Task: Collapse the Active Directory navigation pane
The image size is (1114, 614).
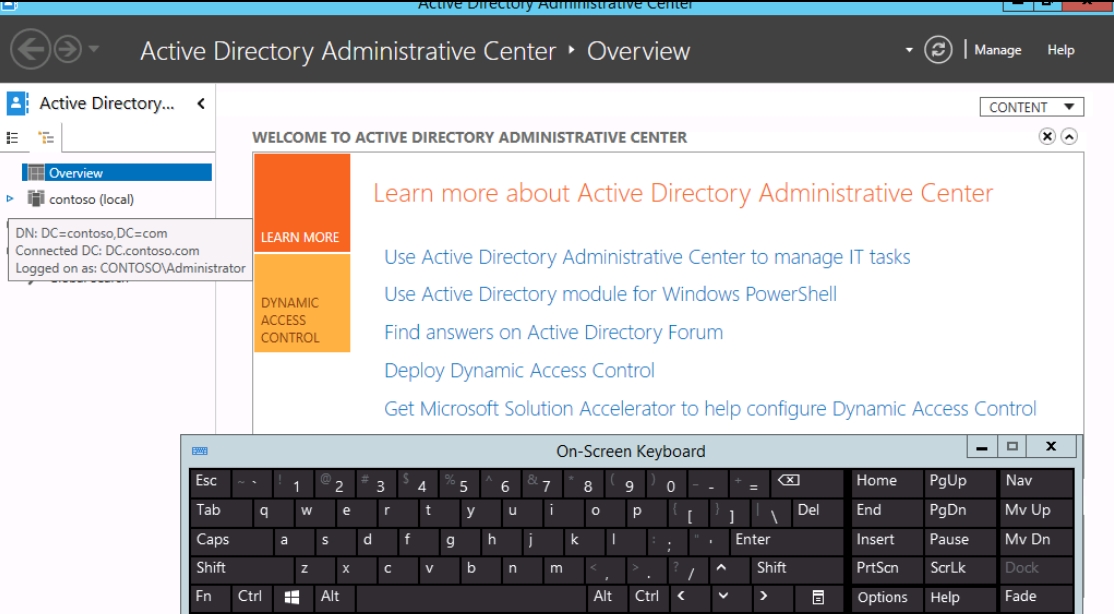Action: pyautogui.click(x=201, y=104)
